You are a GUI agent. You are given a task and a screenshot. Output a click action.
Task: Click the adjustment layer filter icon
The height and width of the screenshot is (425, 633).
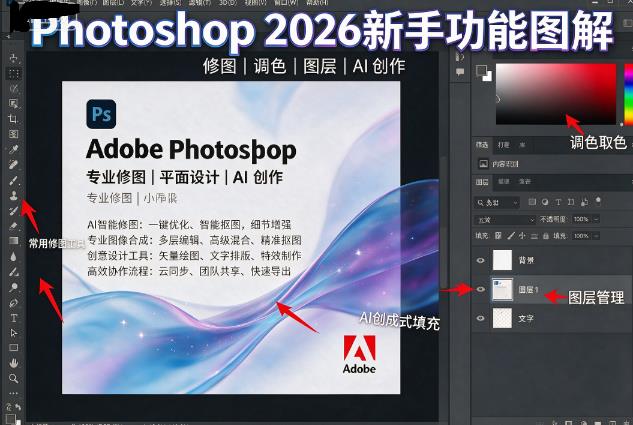click(545, 202)
